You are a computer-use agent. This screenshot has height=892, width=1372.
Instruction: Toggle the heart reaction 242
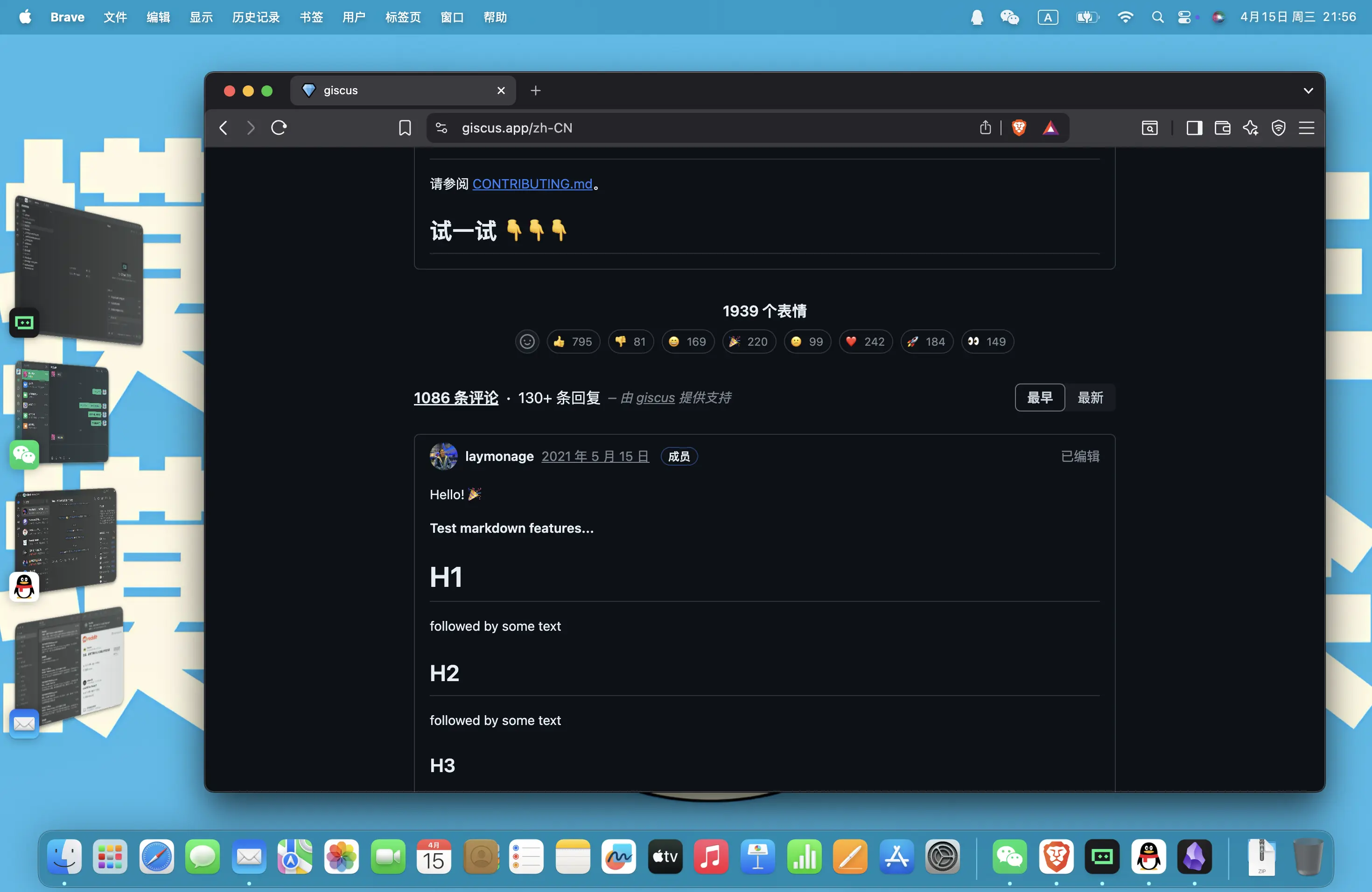(865, 341)
